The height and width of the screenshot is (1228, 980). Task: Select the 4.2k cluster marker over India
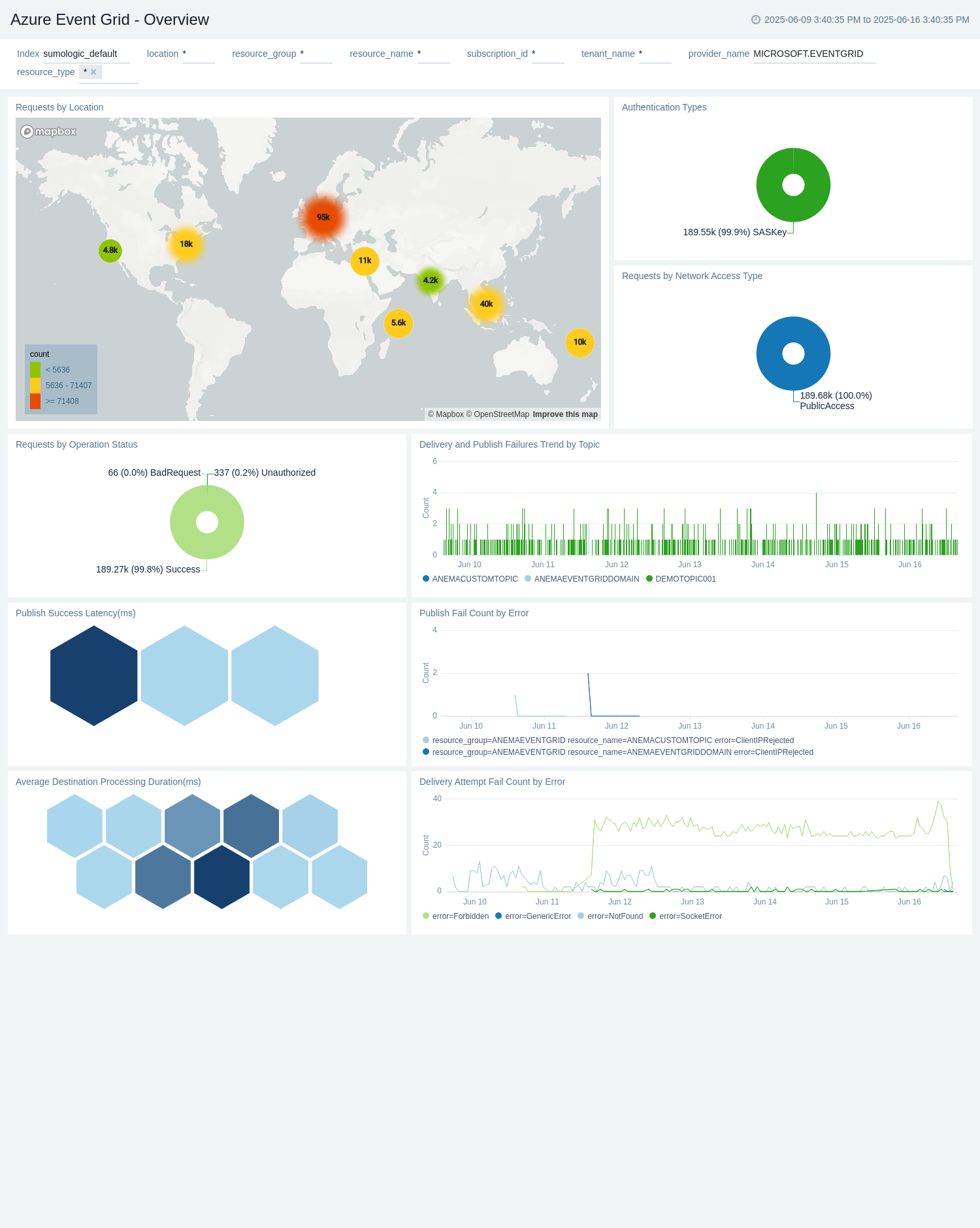tap(431, 280)
